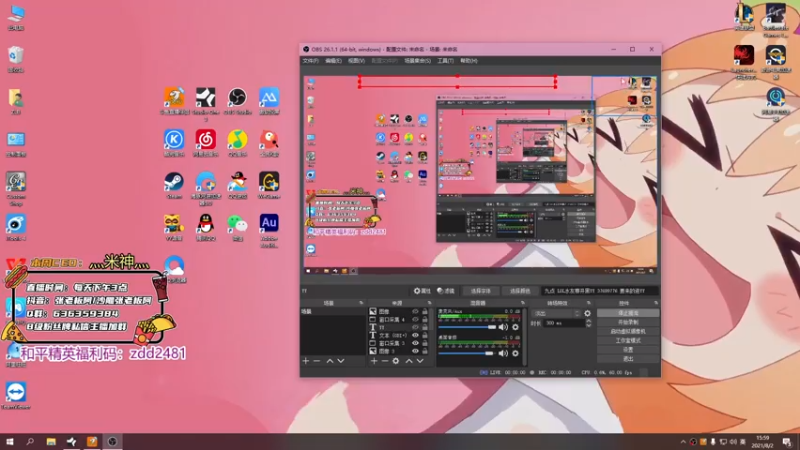
Task: Select Studio One 5 desktop shortcut
Action: tap(206, 104)
